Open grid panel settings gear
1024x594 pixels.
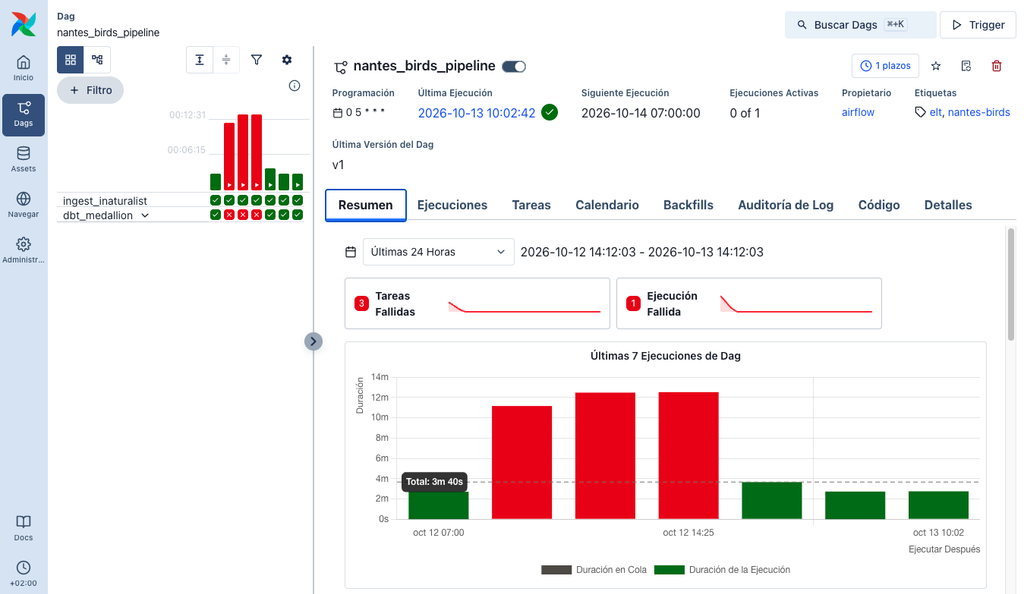(287, 60)
